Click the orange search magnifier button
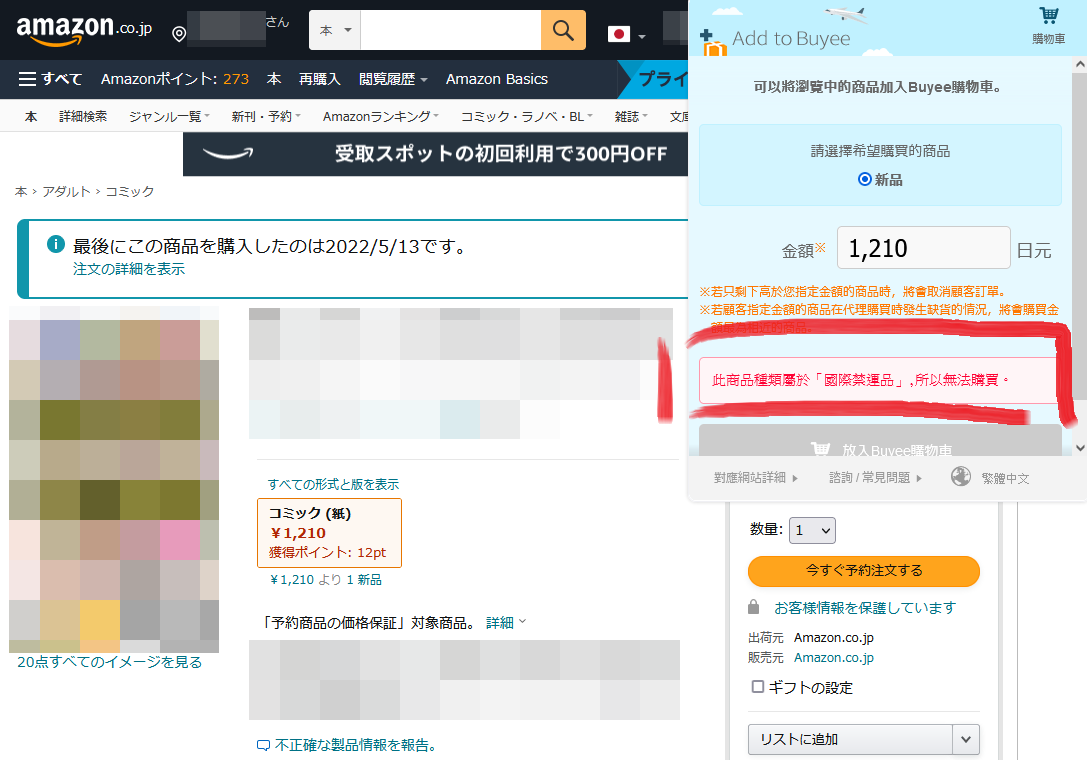 [563, 31]
